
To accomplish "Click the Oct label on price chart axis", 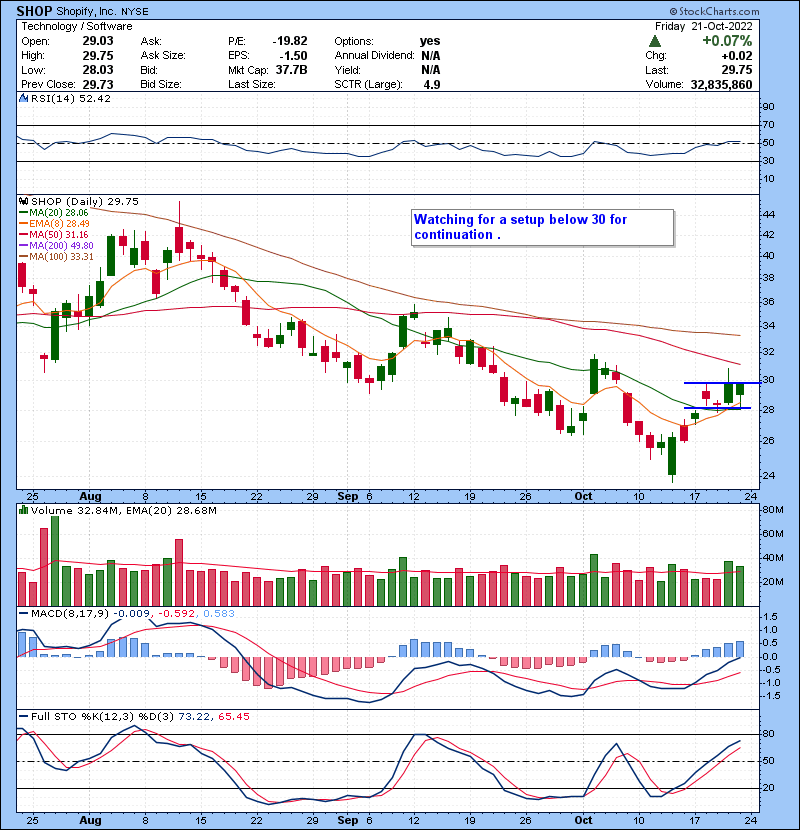I will [583, 496].
